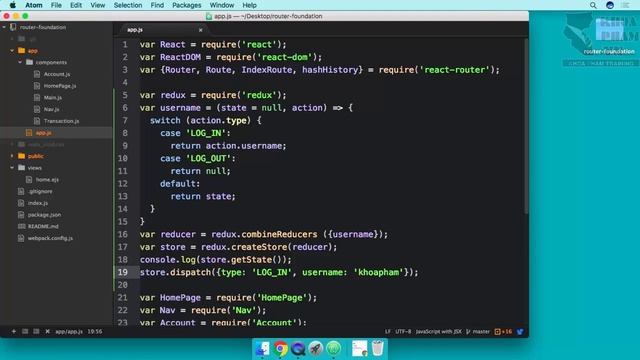Open HomePage.js file in components
The height and width of the screenshot is (360, 640).
pos(60,86)
